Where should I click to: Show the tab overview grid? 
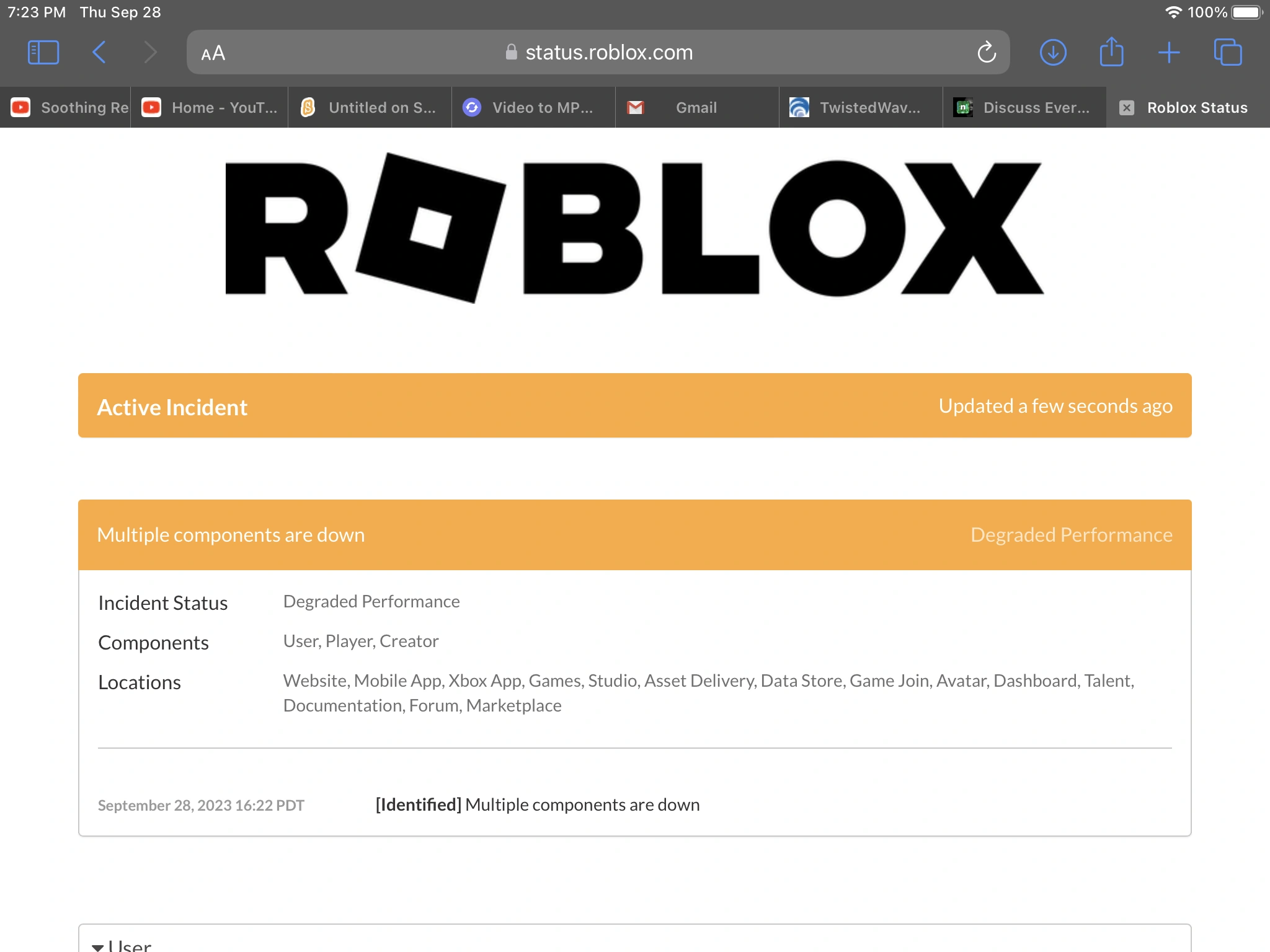(x=1228, y=52)
